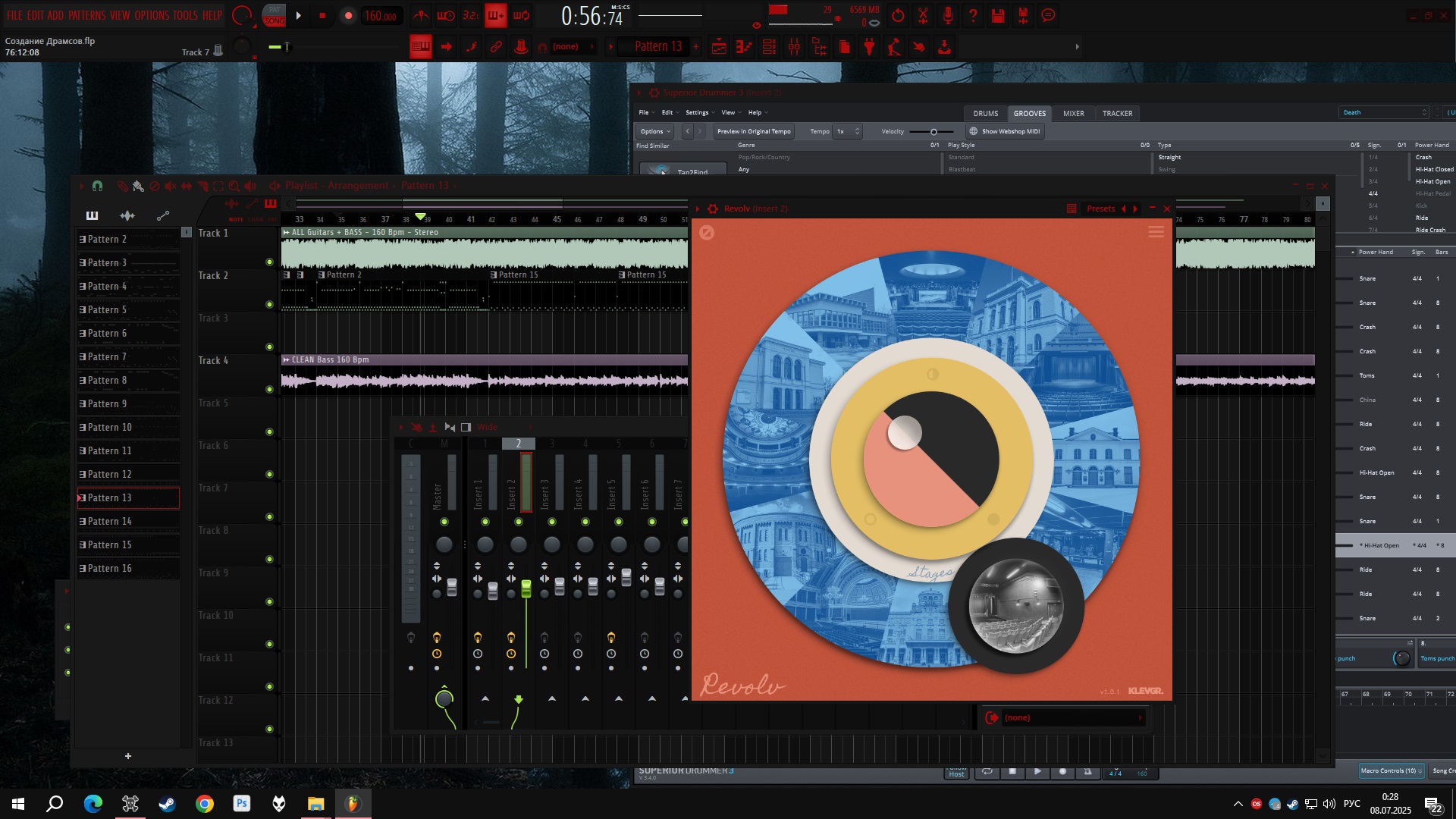Click the save project floppy icon
This screenshot has height=819, width=1456.
[x=998, y=15]
